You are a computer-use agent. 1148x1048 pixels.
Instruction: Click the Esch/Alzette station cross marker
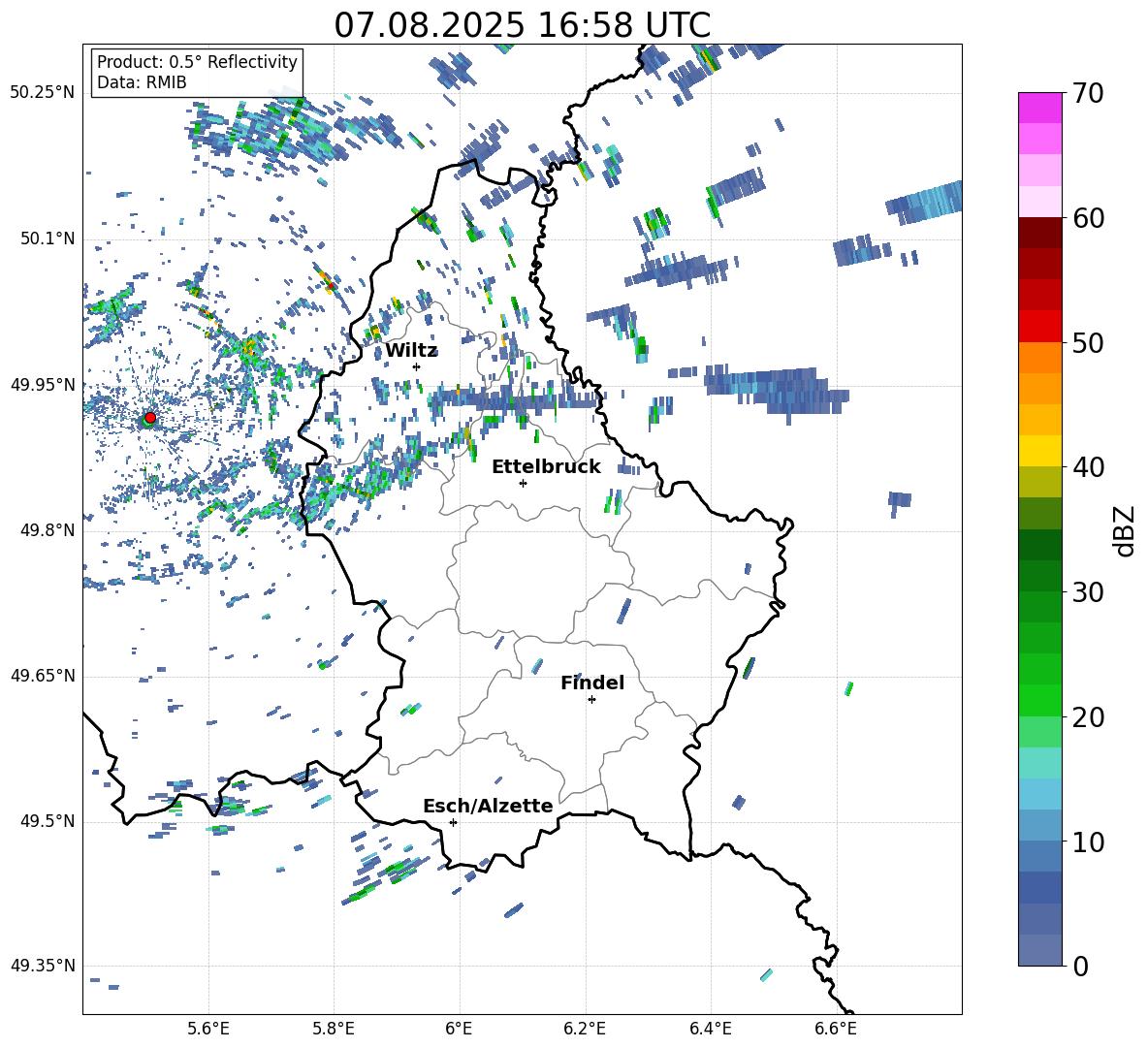(453, 822)
